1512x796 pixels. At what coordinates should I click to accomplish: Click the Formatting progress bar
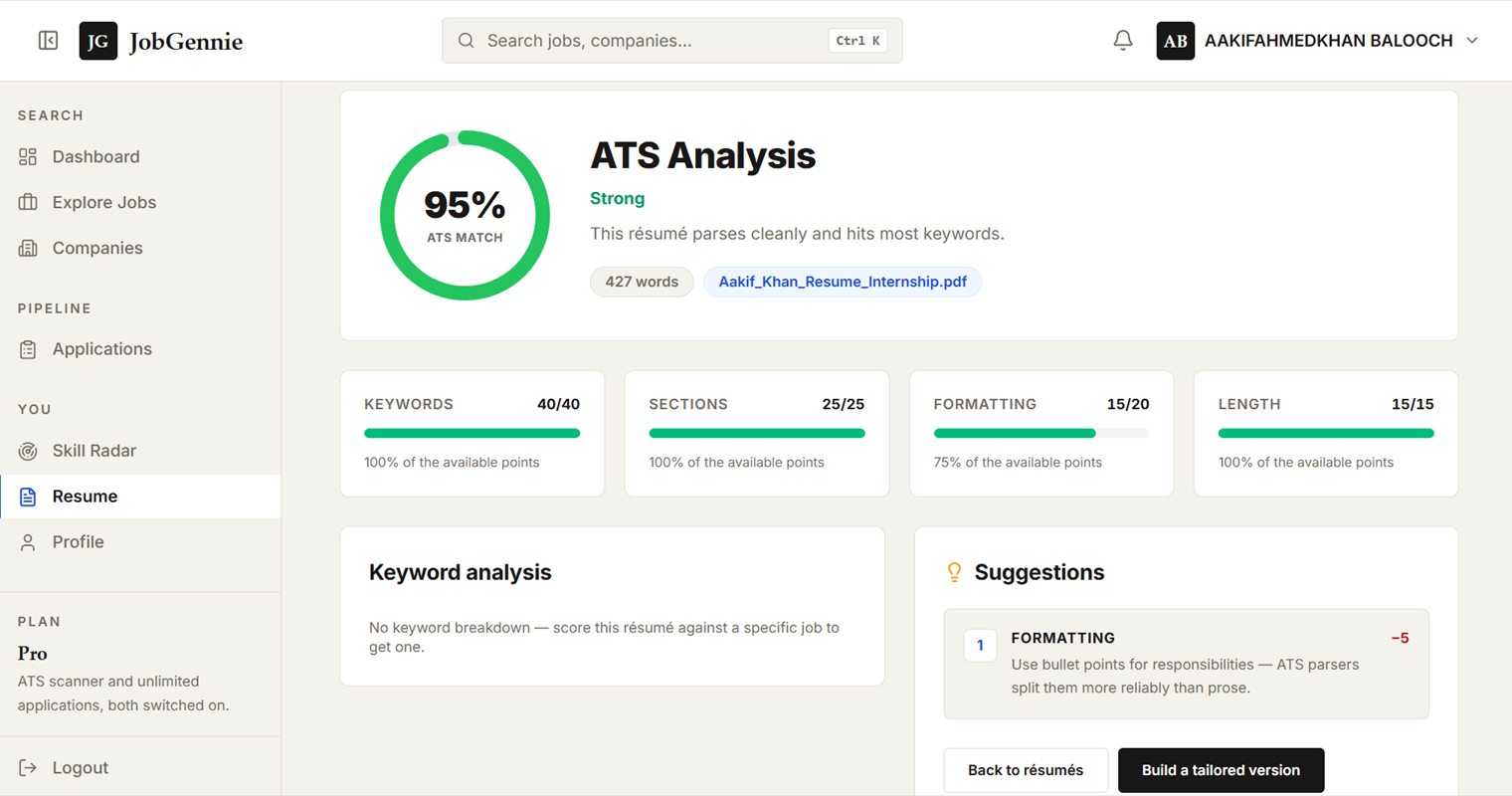pyautogui.click(x=1041, y=433)
